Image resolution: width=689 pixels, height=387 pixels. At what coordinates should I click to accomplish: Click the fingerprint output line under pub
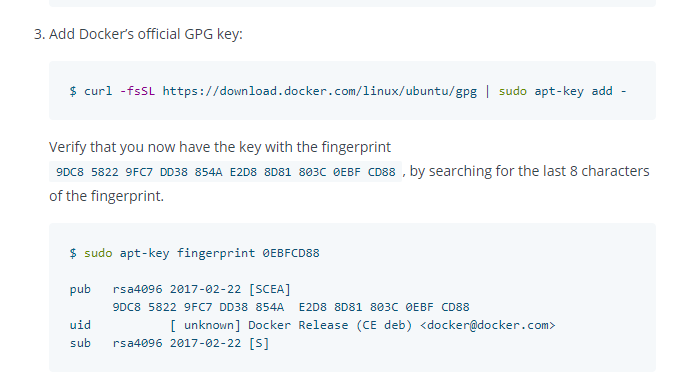point(291,307)
